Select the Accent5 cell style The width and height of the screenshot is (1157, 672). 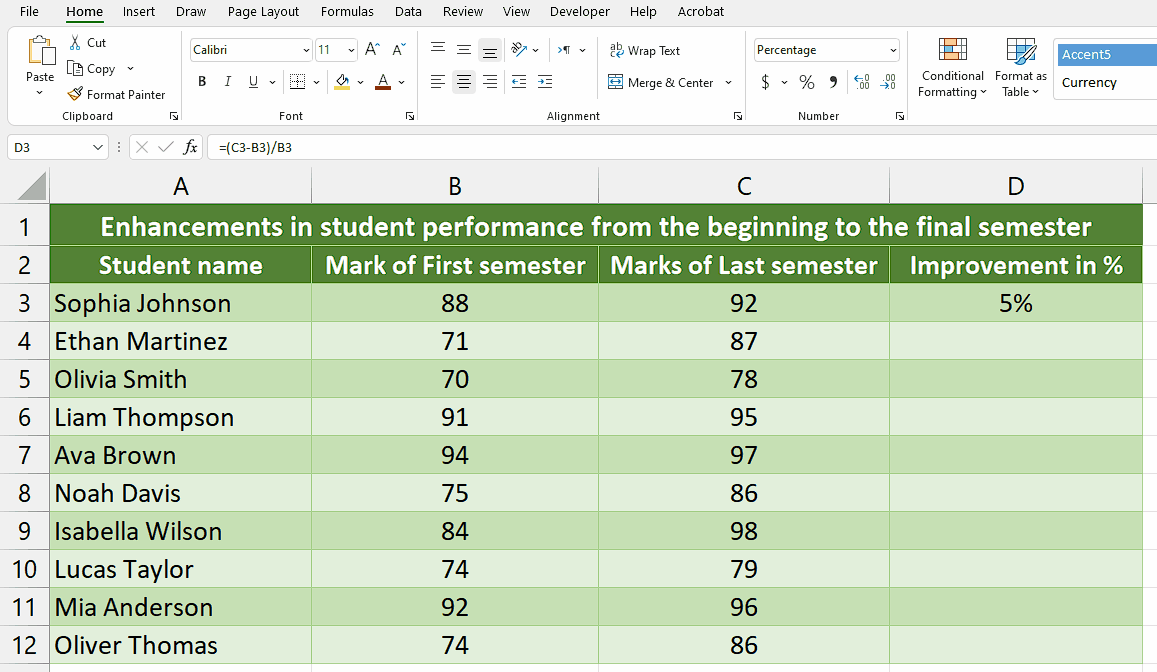1107,55
